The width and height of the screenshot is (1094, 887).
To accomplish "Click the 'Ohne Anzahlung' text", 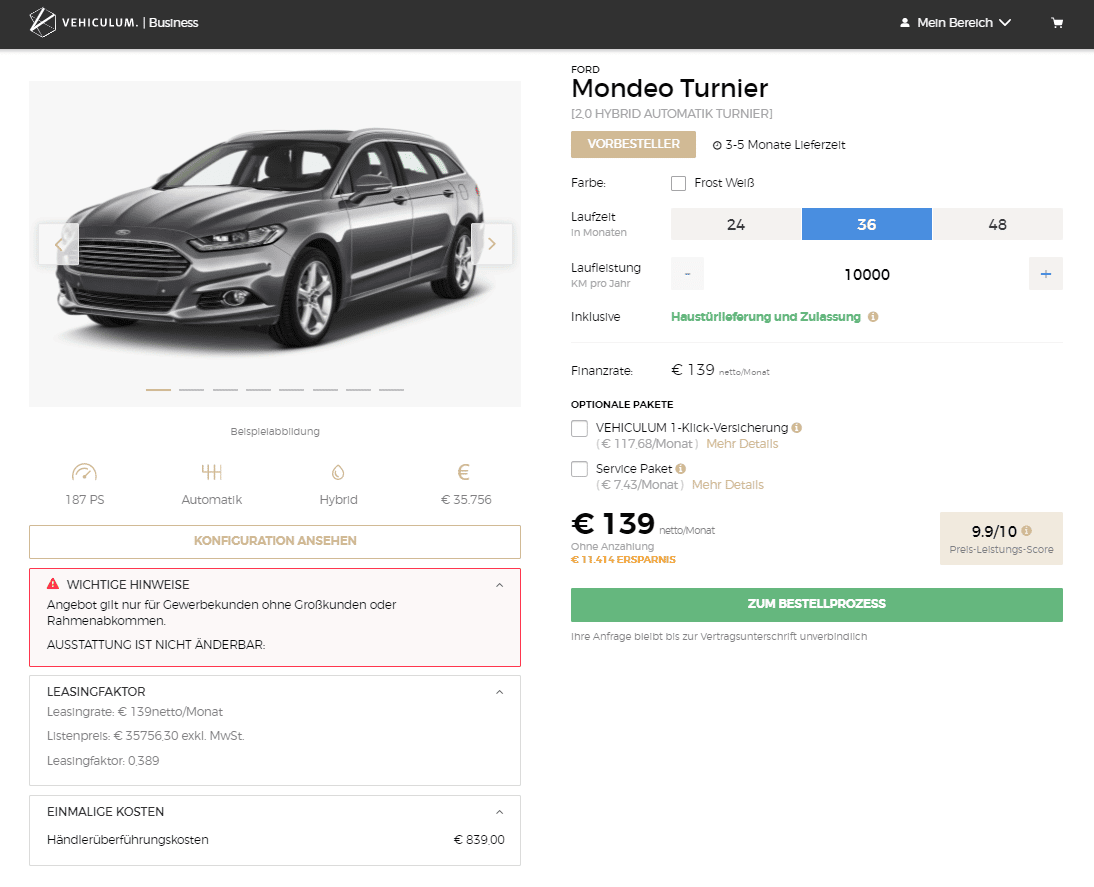I will (x=613, y=546).
